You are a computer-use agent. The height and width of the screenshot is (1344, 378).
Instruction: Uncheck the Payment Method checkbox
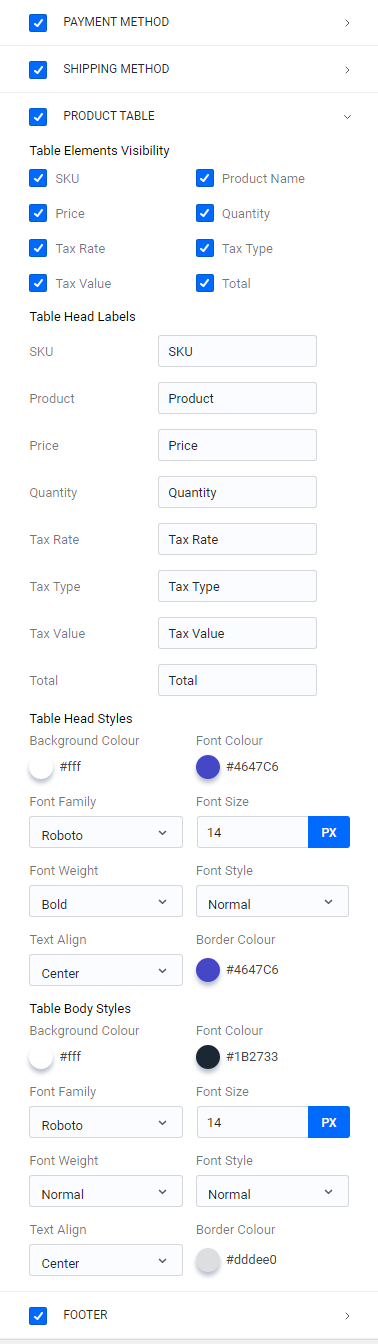(39, 22)
